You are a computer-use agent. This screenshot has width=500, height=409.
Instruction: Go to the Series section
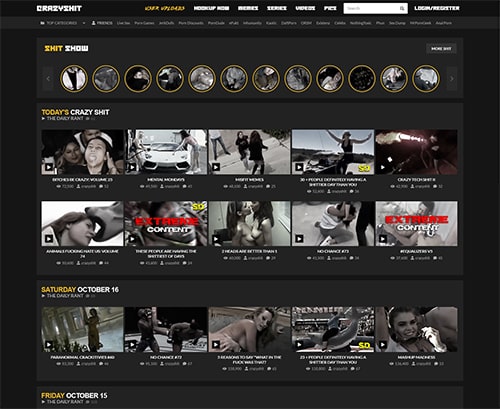coord(277,8)
